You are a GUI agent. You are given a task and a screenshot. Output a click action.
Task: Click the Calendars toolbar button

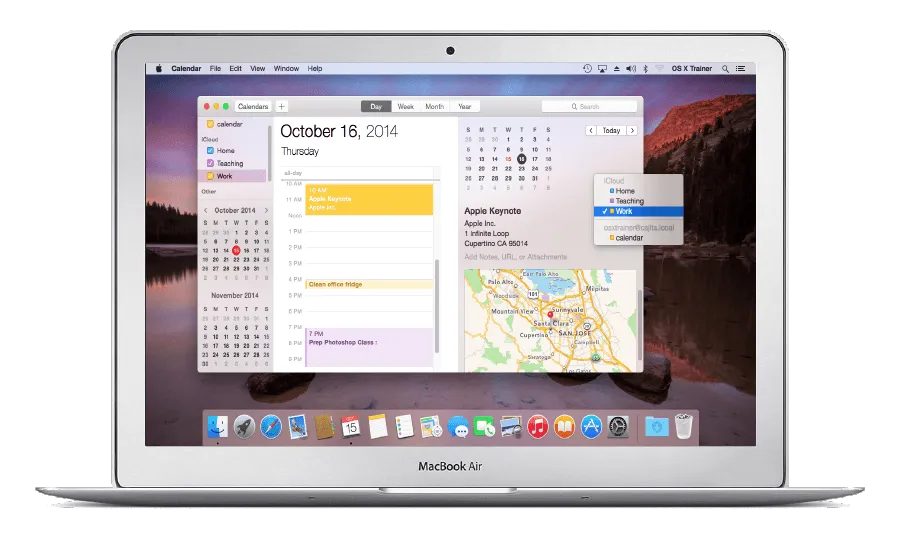(253, 106)
